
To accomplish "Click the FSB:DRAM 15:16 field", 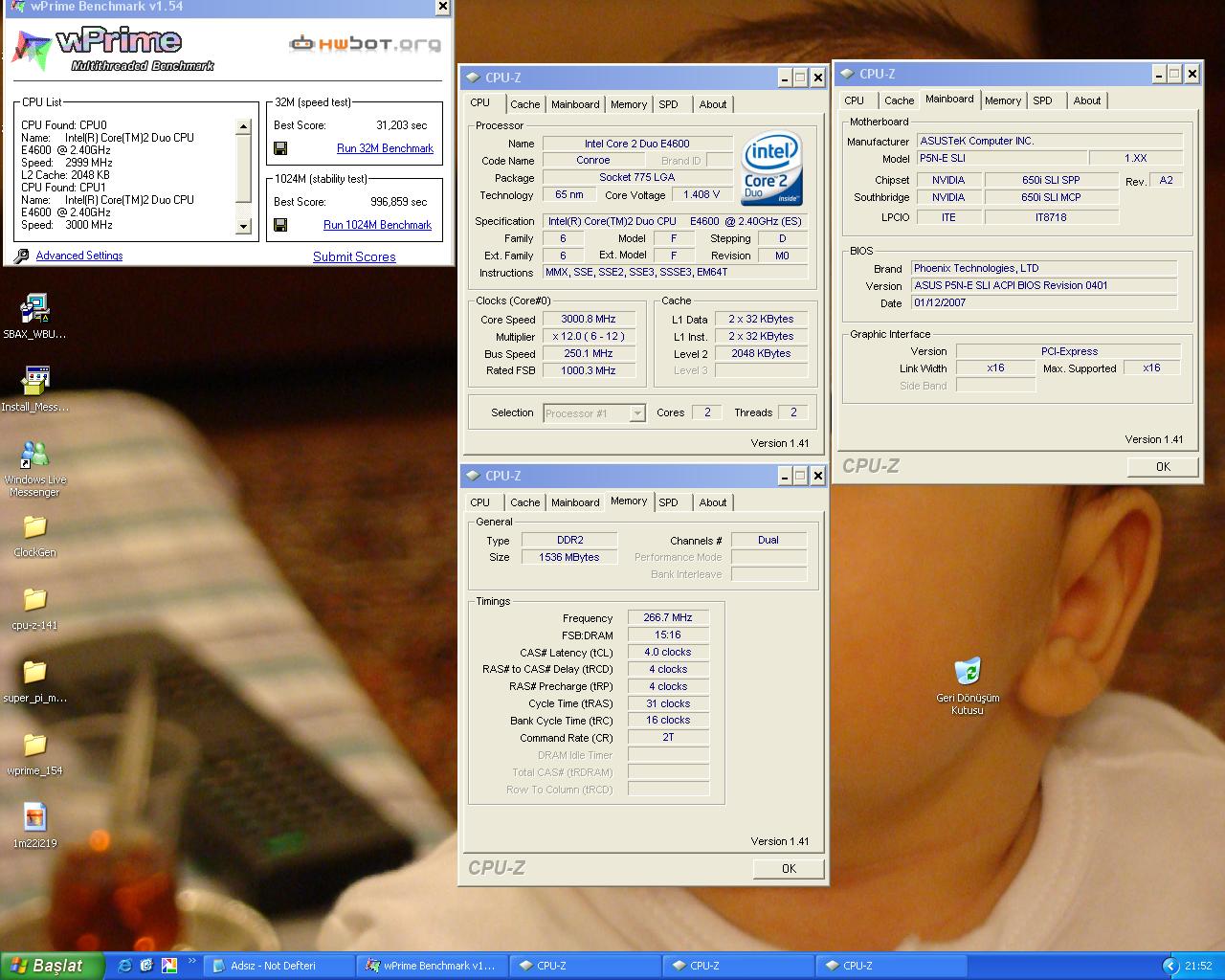I will [668, 635].
